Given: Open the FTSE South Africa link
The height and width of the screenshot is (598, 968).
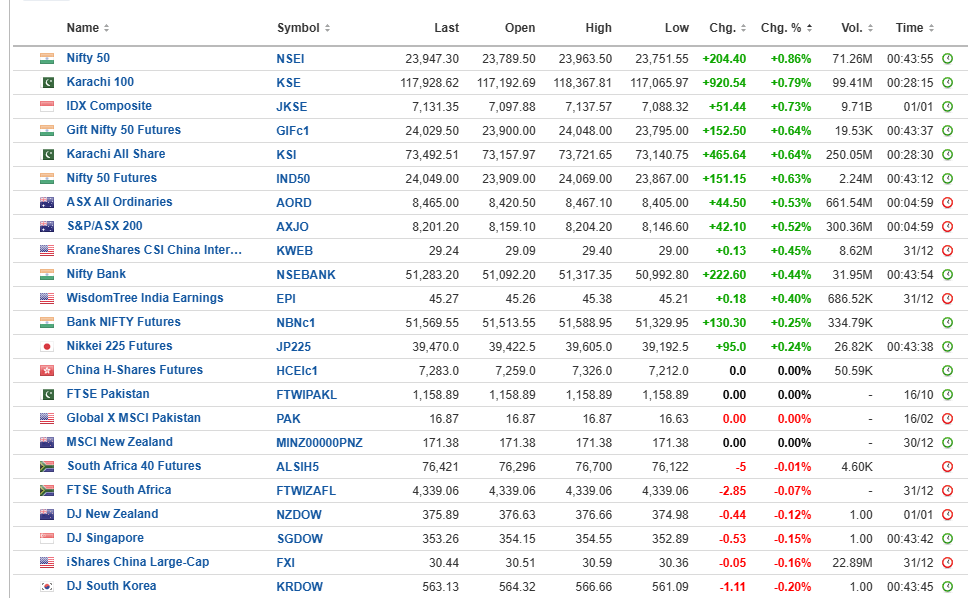Looking at the screenshot, I should coord(119,490).
